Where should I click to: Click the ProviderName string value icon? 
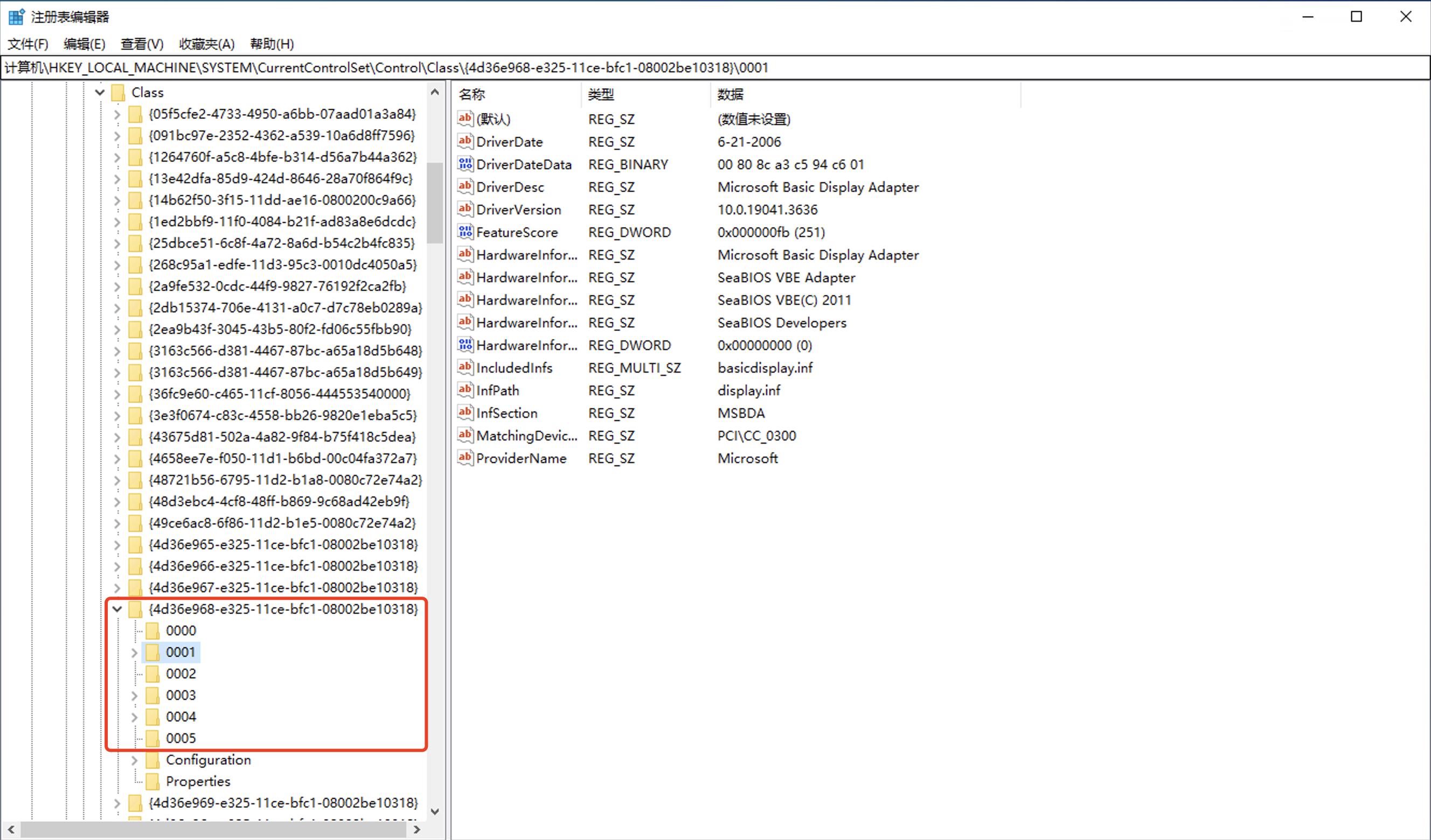(465, 458)
